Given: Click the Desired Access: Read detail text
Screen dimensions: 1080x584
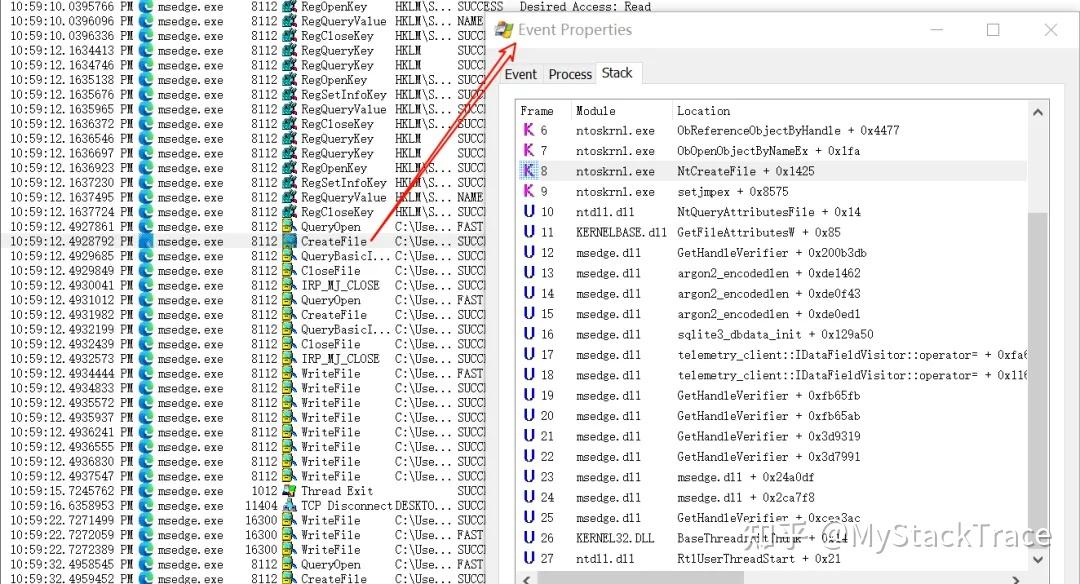Looking at the screenshot, I should [x=585, y=6].
